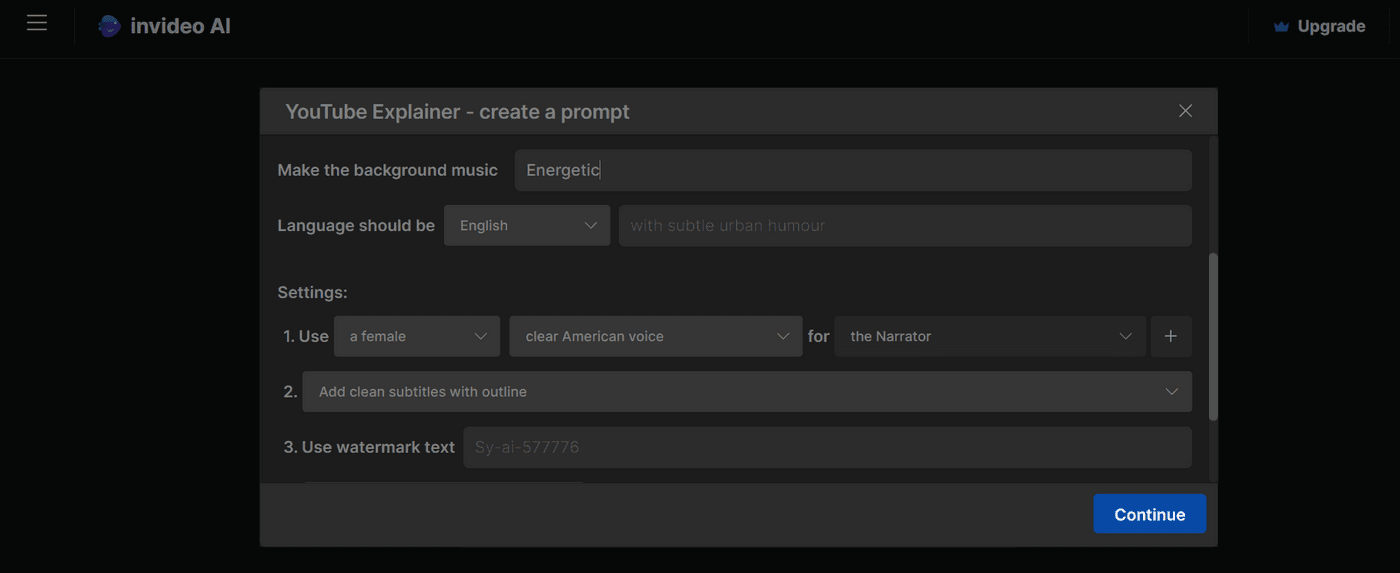Image resolution: width=1400 pixels, height=573 pixels.
Task: Add another voice with the plus button
Action: pos(1171,336)
